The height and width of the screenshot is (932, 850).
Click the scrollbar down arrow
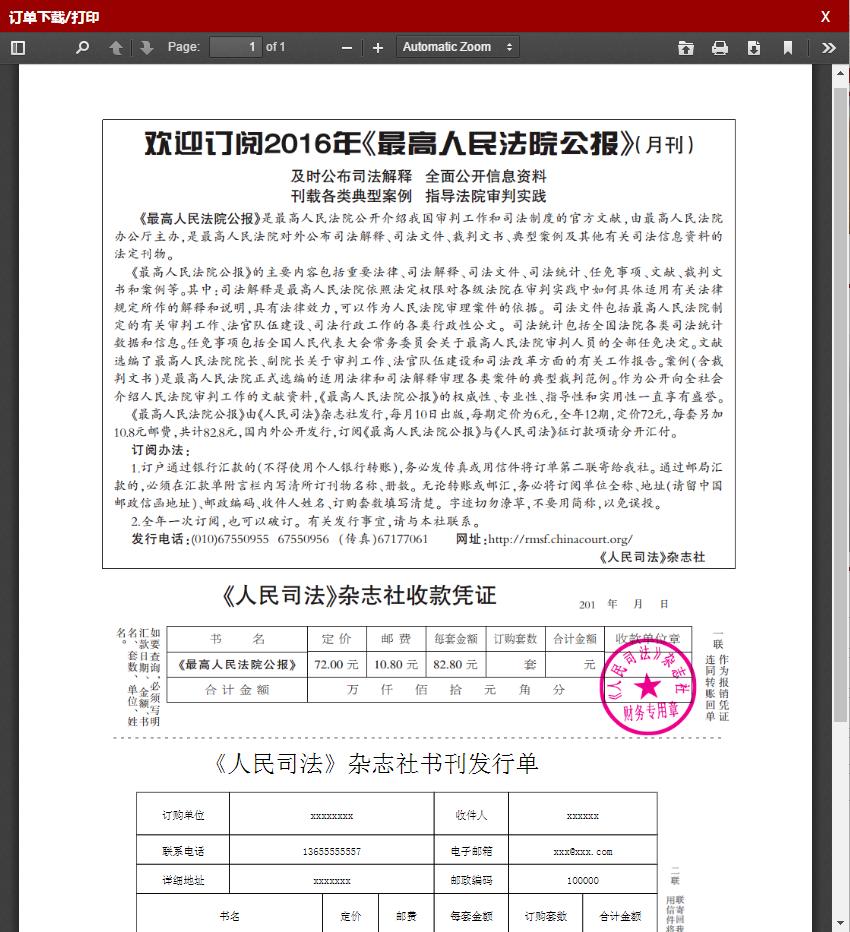coord(840,923)
